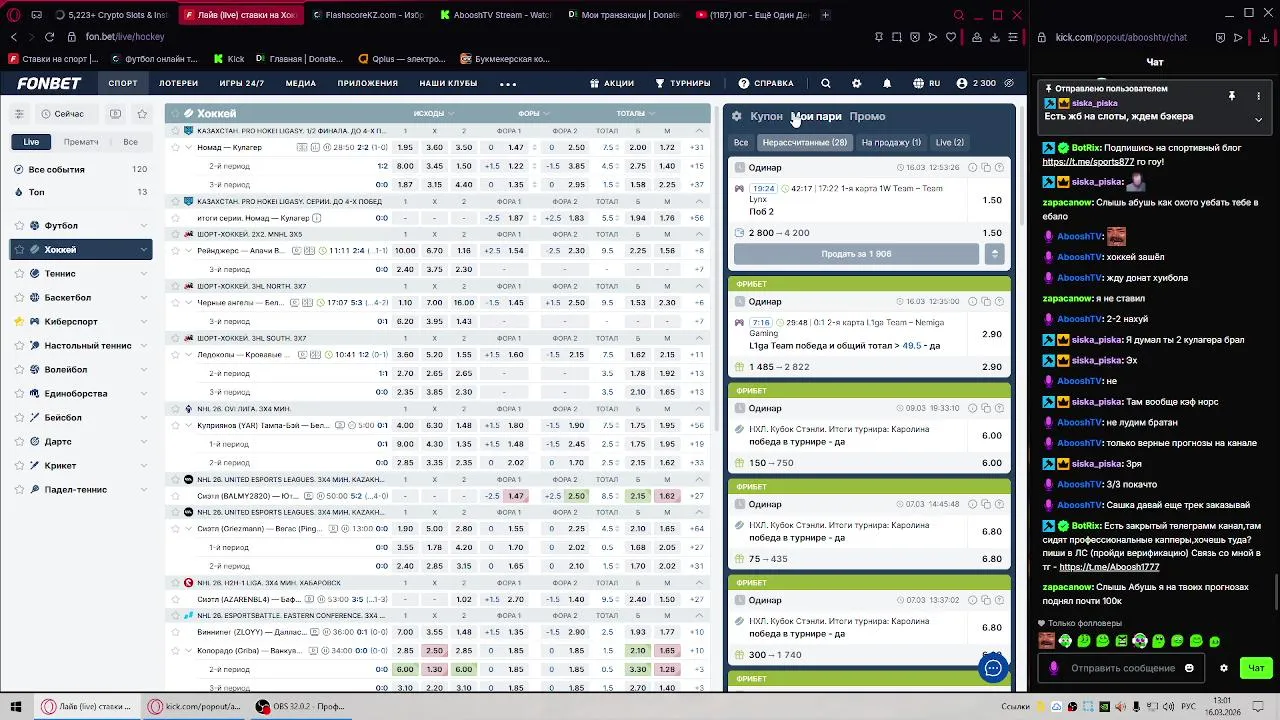This screenshot has width=1280, height=720.
Task: Click the Продать за 1 906 button
Action: click(856, 254)
